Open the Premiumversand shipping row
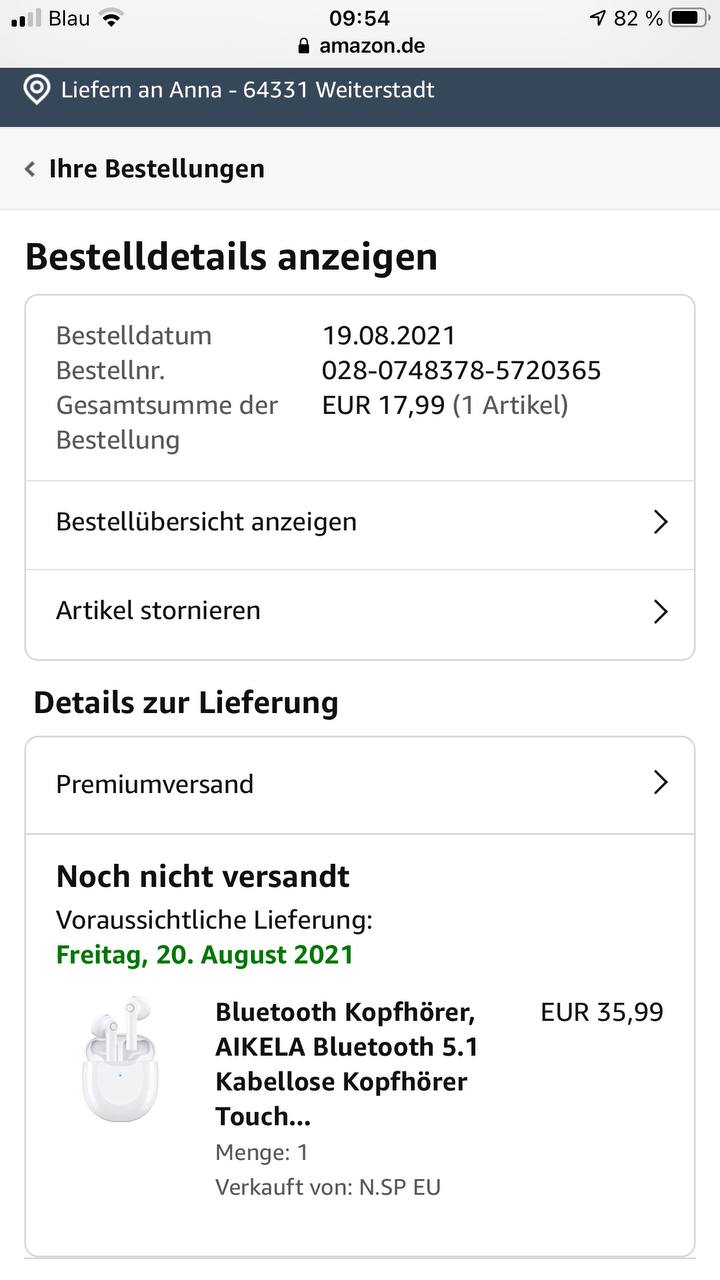The width and height of the screenshot is (720, 1280). click(x=360, y=785)
